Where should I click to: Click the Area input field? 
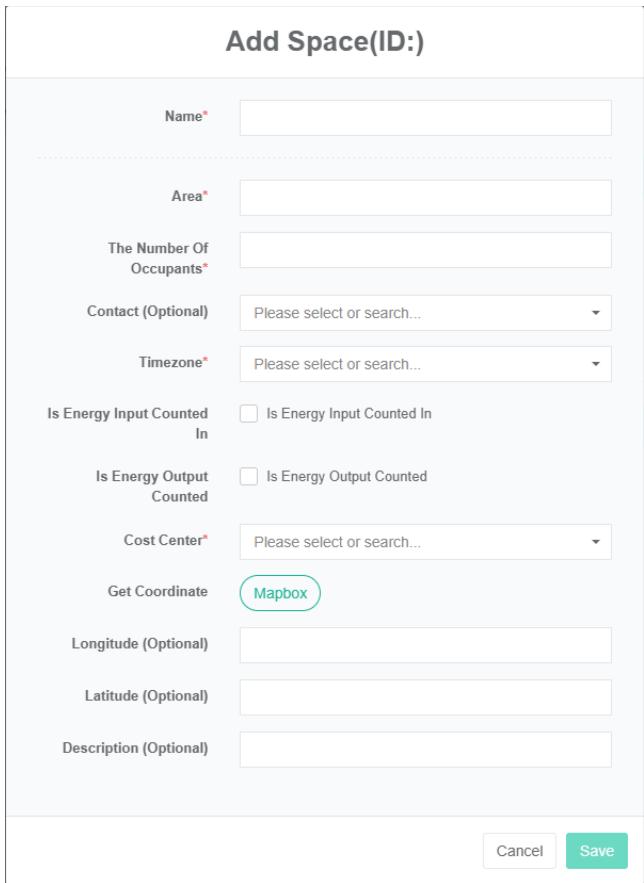425,198
